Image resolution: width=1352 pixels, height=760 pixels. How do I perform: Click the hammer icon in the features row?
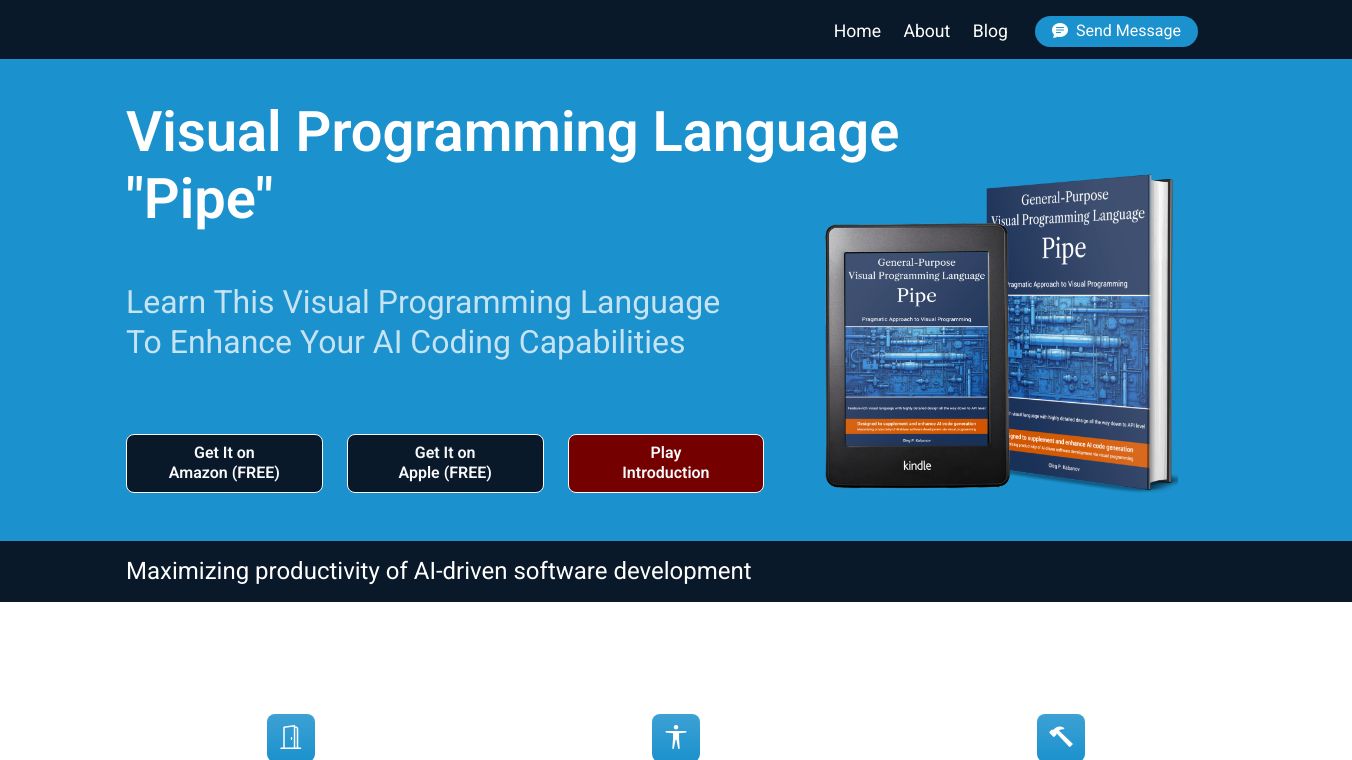tap(1061, 737)
